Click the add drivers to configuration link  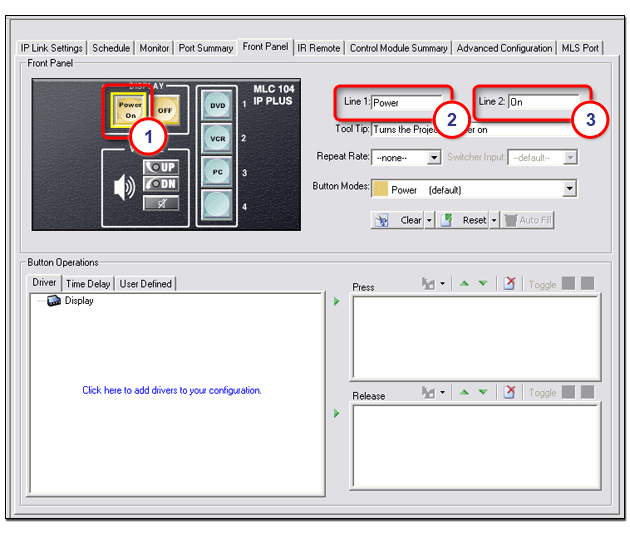[172, 390]
